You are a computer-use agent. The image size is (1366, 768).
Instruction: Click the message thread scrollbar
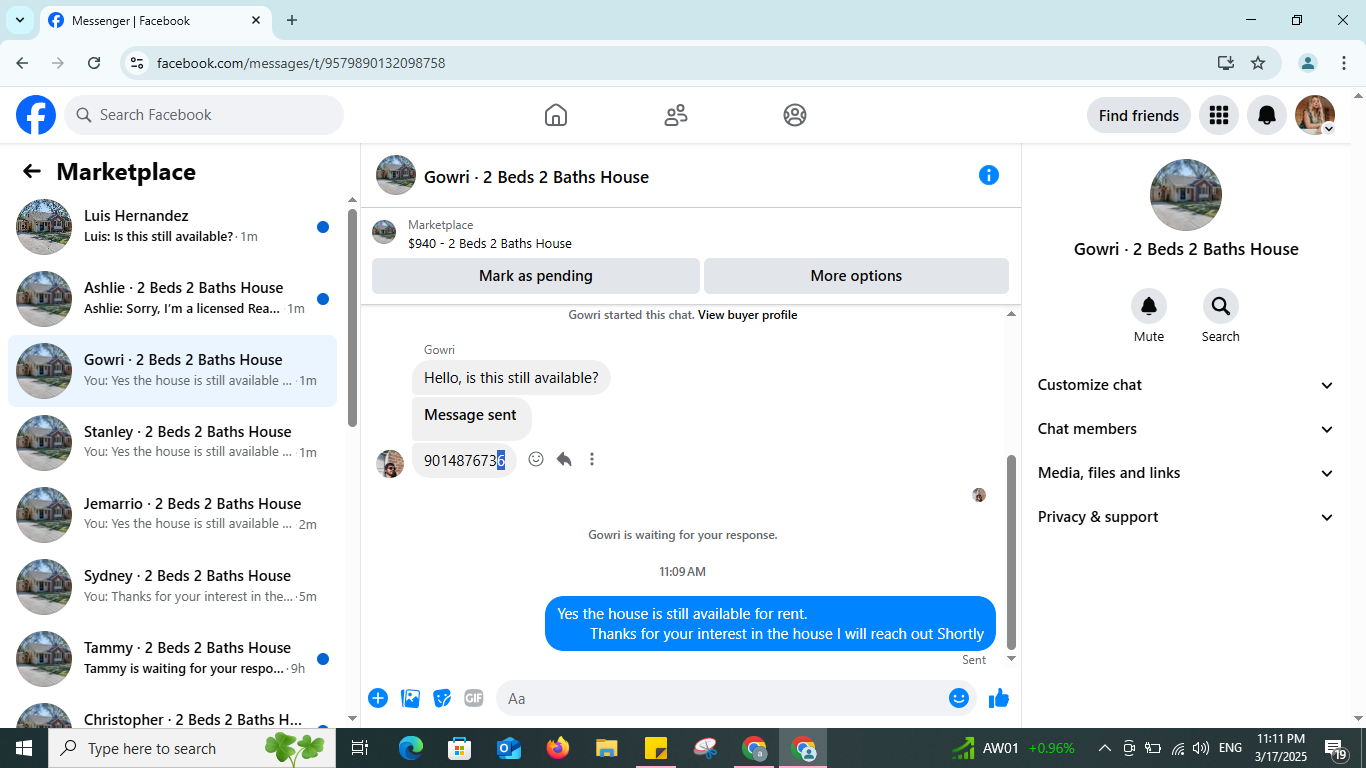click(1011, 552)
